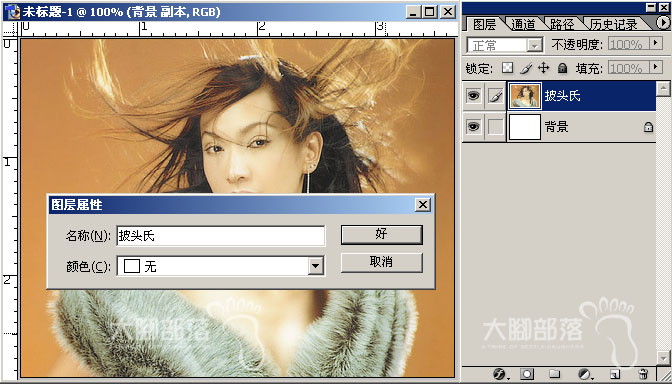Click the 取消 cancel button
Screen dimensions: 672x384
381,262
